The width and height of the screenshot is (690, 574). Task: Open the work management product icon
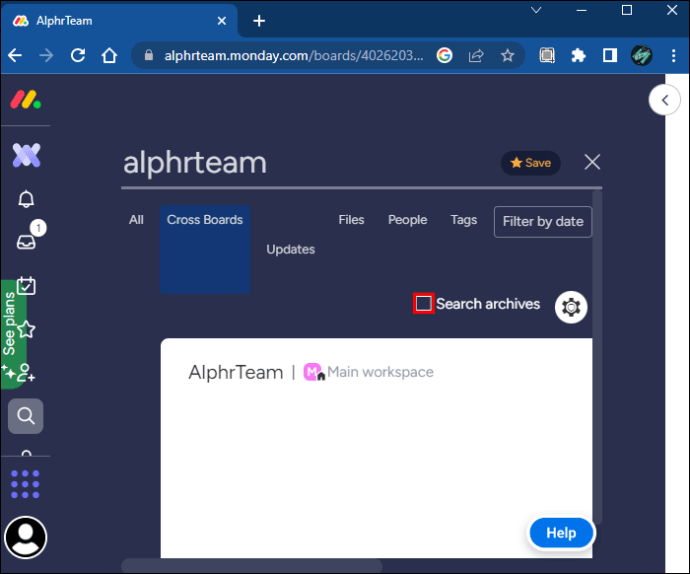pyautogui.click(x=26, y=155)
